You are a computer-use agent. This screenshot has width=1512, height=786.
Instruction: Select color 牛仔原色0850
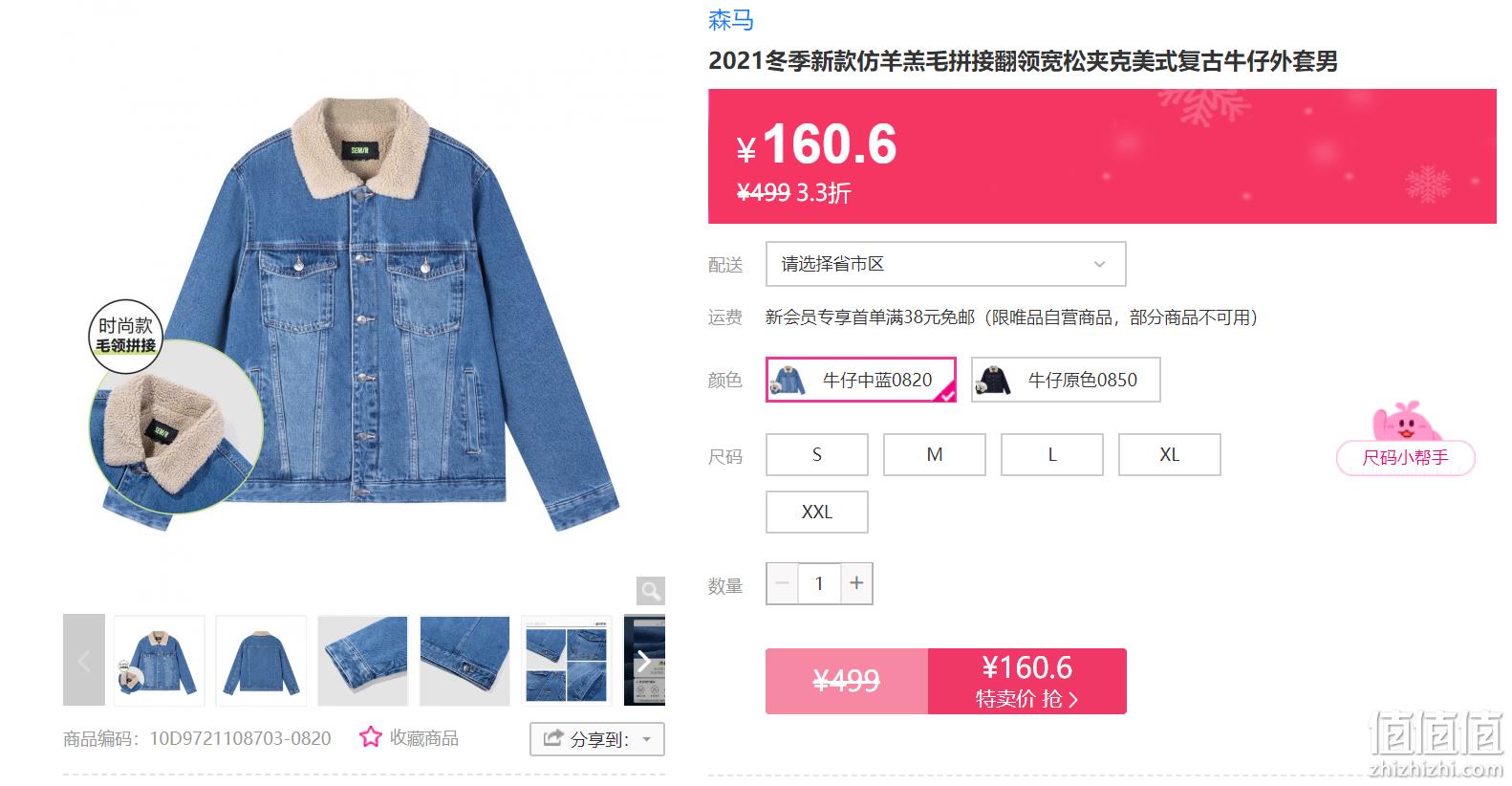1066,380
